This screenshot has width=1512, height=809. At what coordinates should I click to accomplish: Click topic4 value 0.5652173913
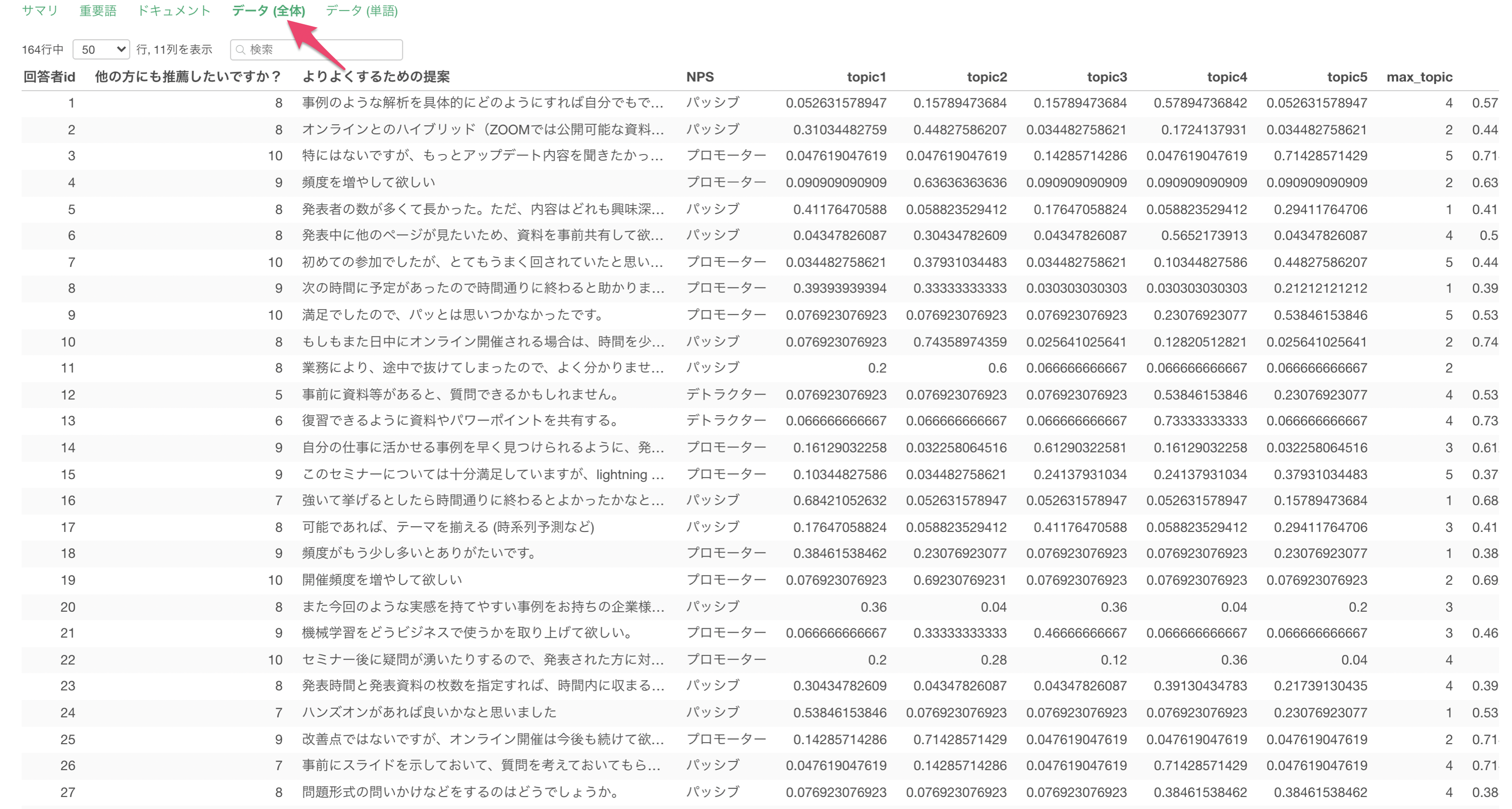1204,235
